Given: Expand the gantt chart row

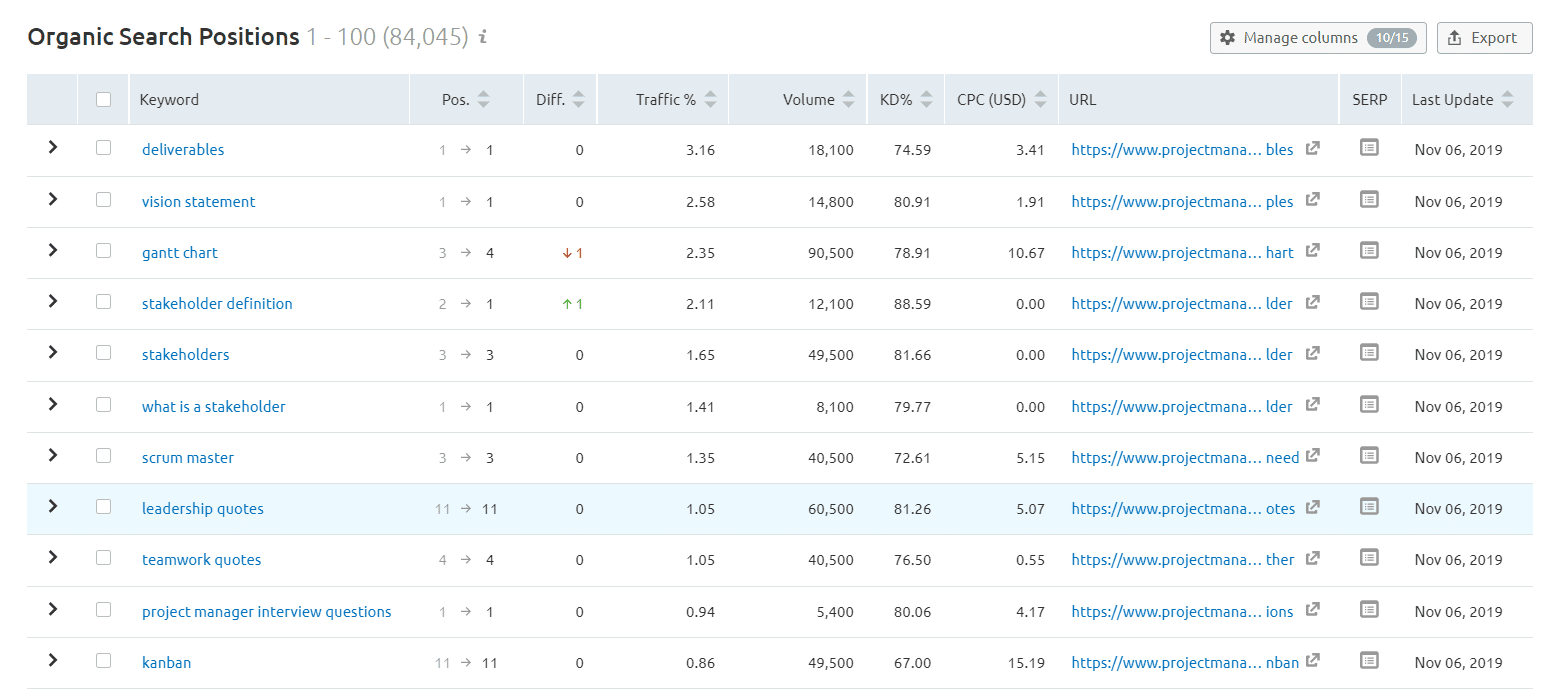Looking at the screenshot, I should 53,250.
